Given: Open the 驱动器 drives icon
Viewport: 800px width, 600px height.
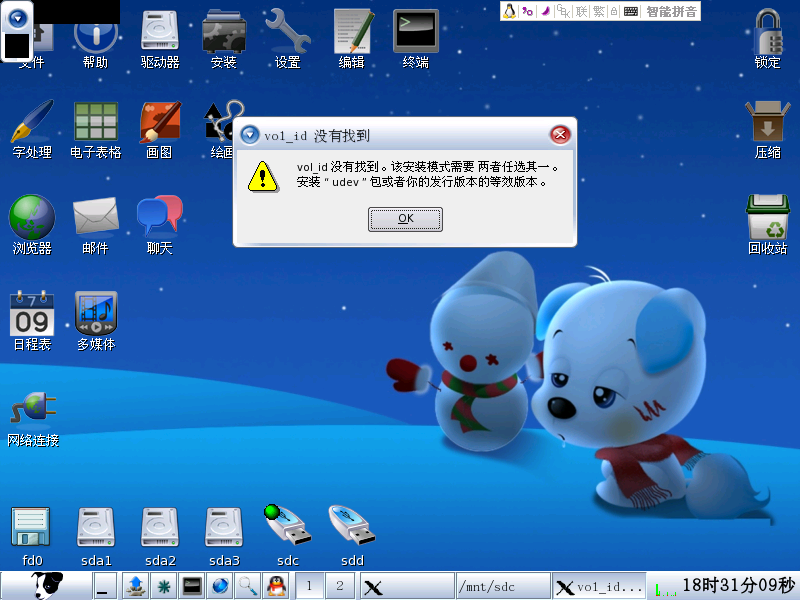Looking at the screenshot, I should 160,38.
